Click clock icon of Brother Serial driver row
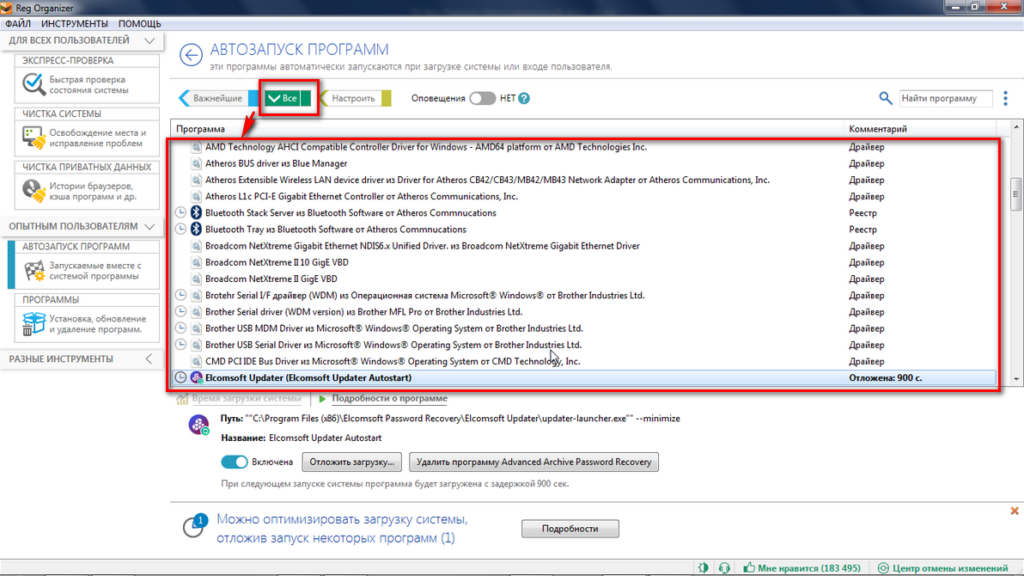 coord(181,312)
